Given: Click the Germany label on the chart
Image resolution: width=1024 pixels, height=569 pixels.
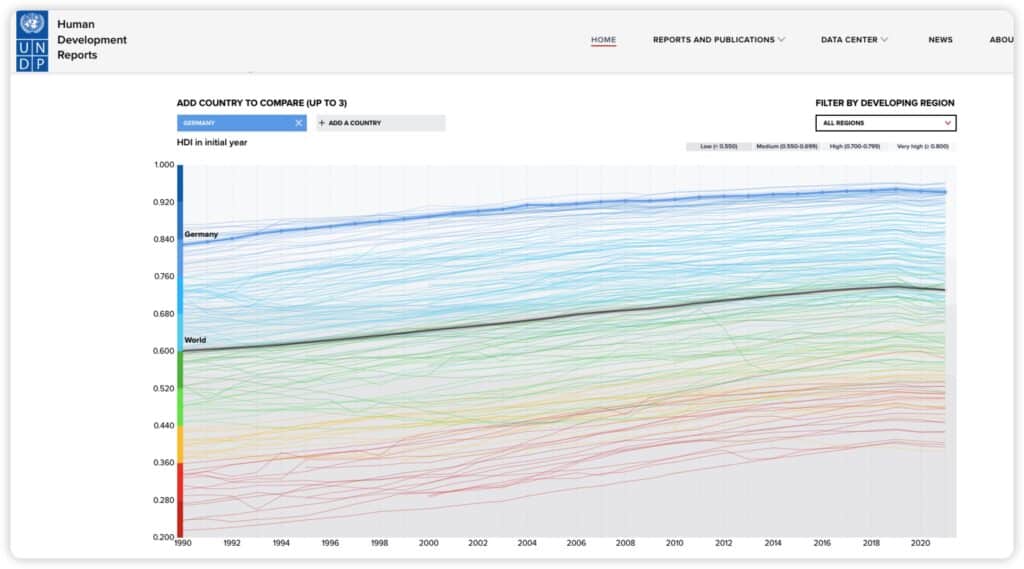Looking at the screenshot, I should point(201,234).
